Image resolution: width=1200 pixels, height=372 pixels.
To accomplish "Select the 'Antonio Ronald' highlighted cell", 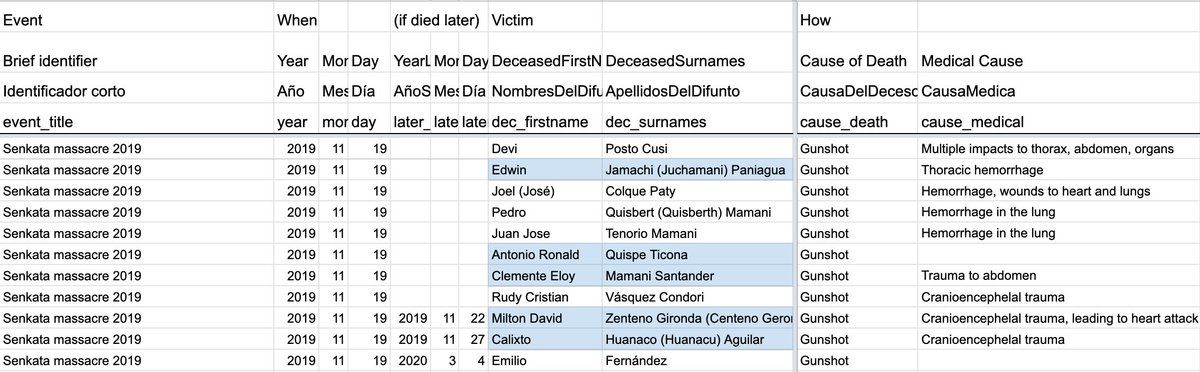I will point(545,254).
